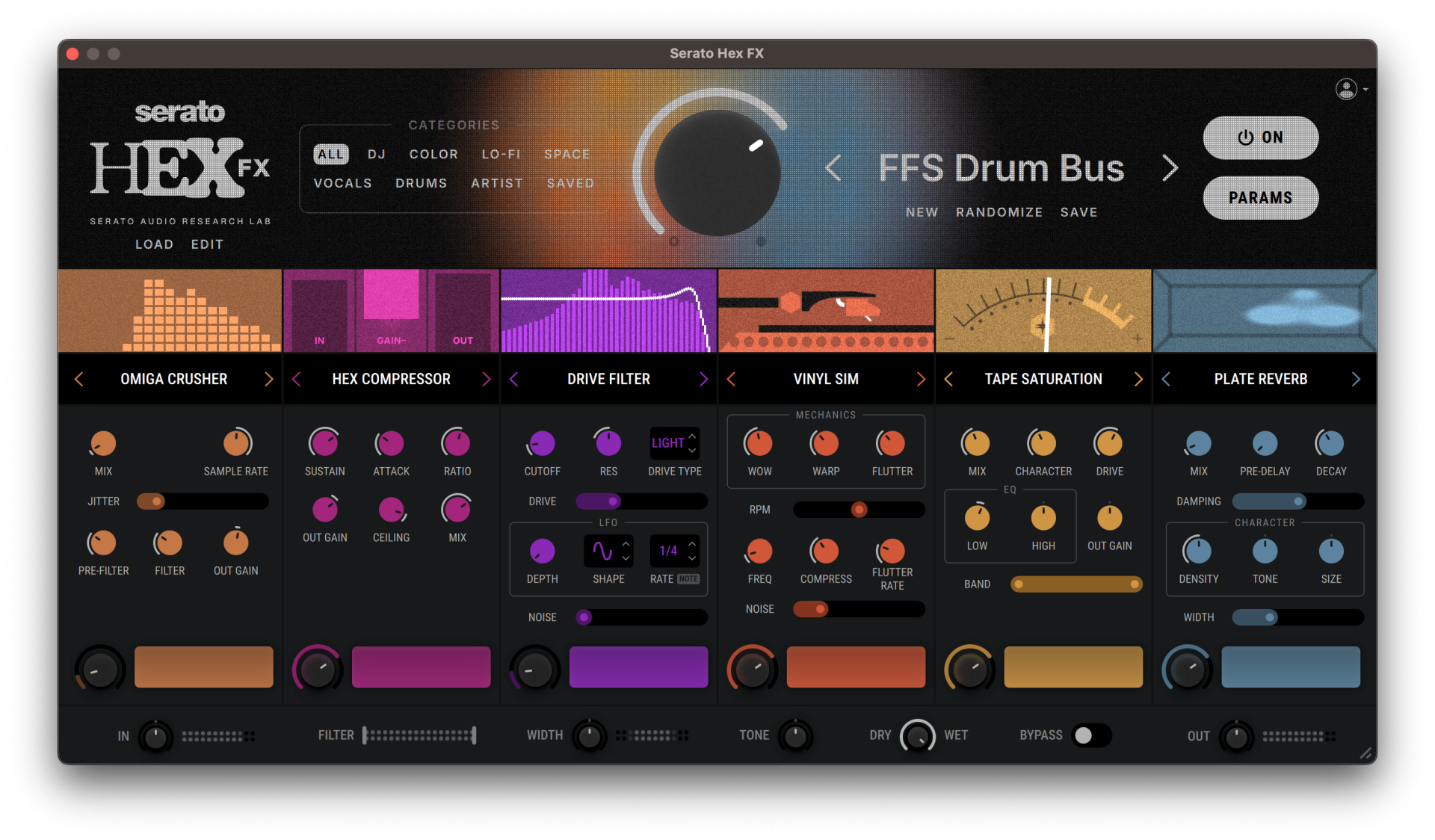Viewport: 1435px width, 840px height.
Task: Click the Decay knob in Plate Reverb
Action: [x=1330, y=442]
